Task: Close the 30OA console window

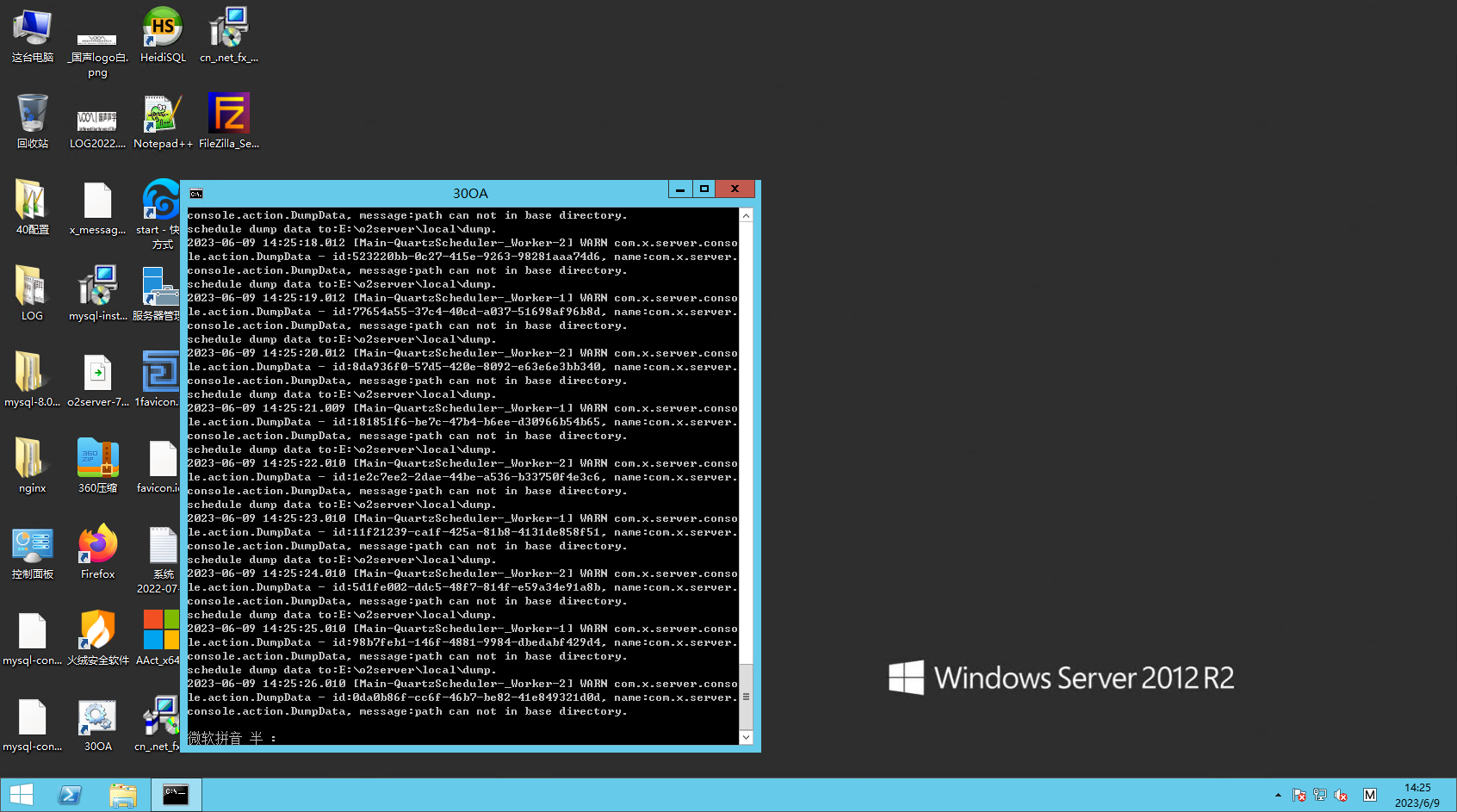Action: [735, 189]
